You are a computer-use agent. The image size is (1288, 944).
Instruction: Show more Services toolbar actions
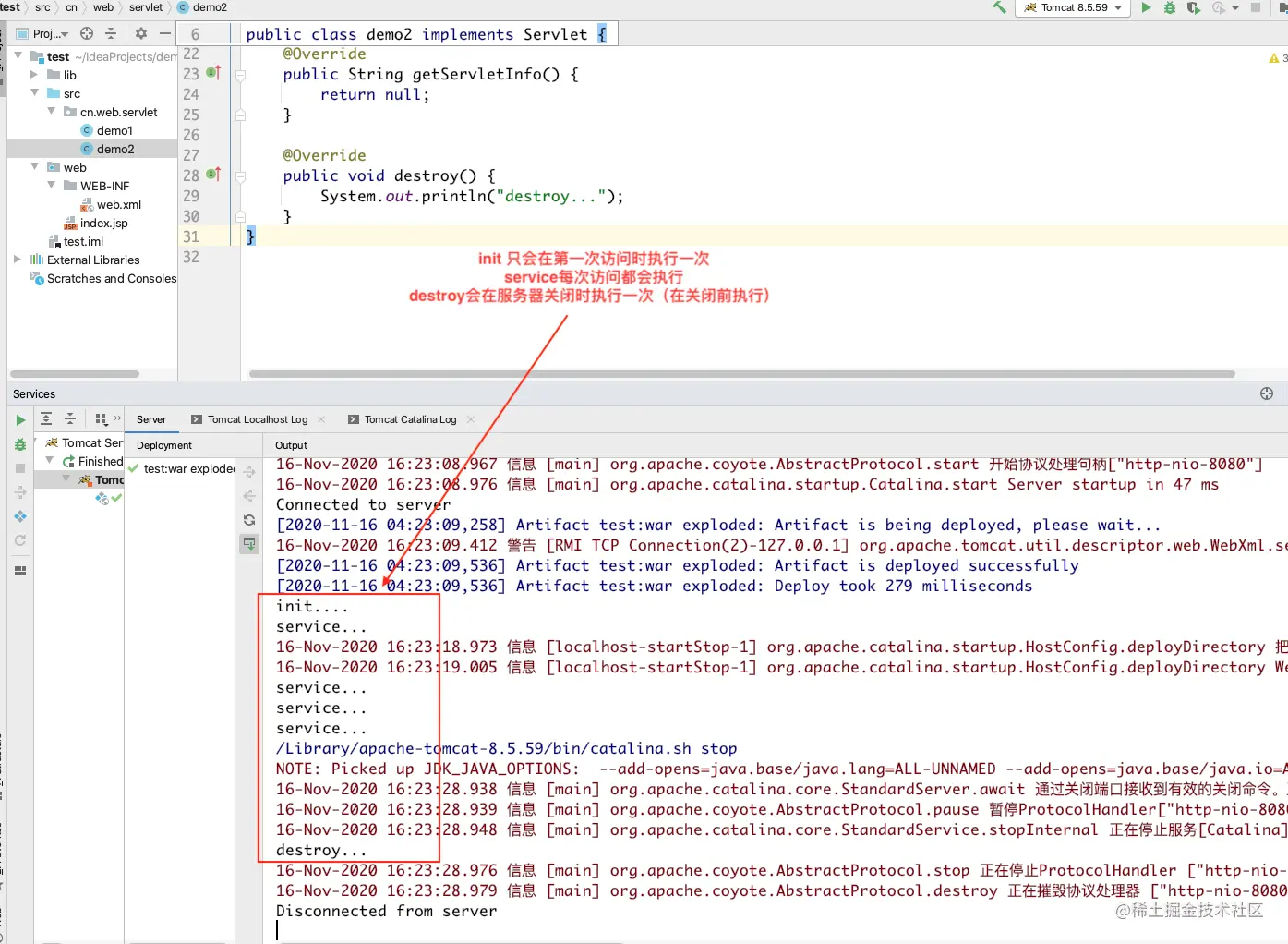(x=117, y=418)
